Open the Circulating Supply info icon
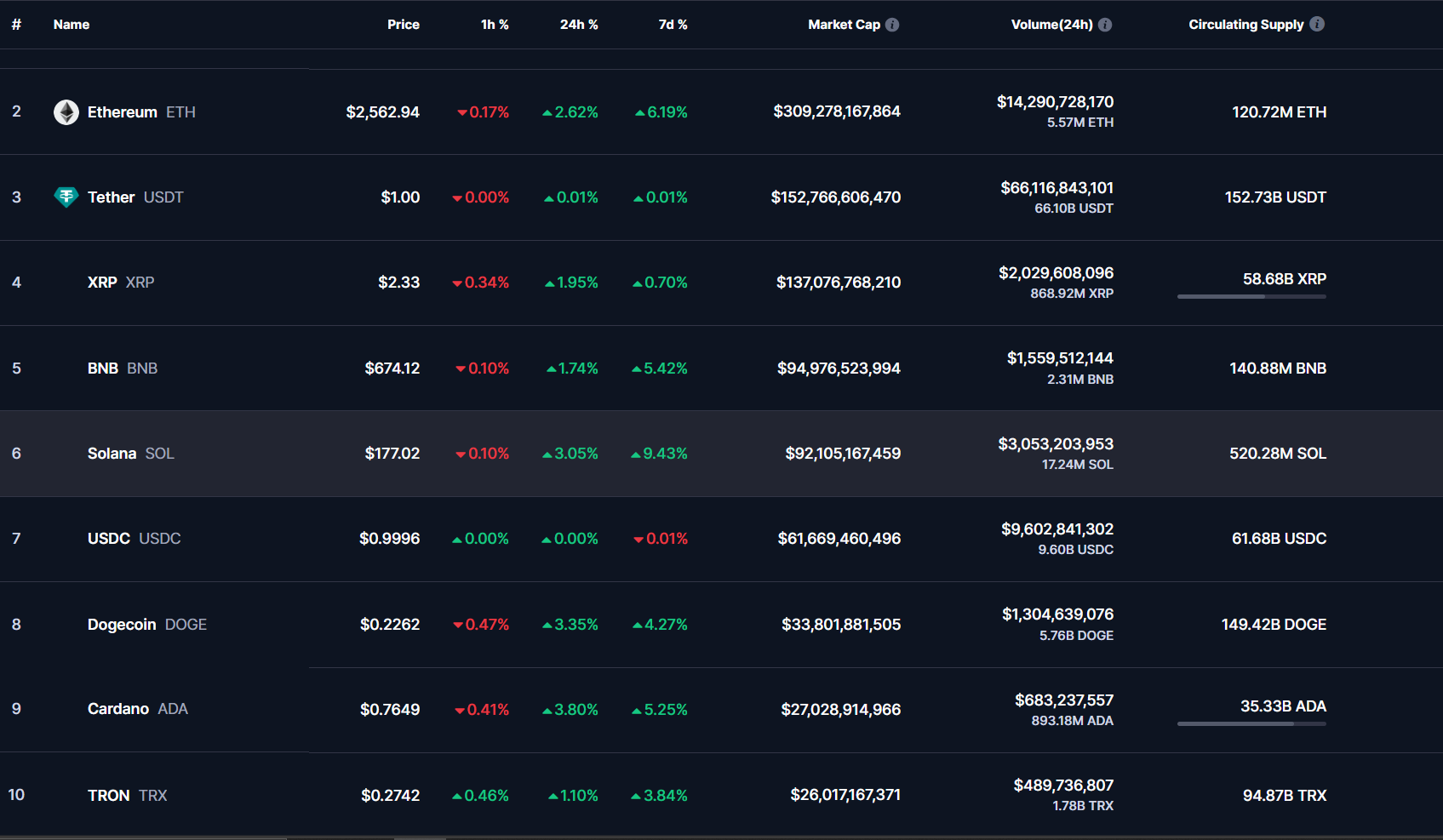The image size is (1443, 840). click(1317, 24)
